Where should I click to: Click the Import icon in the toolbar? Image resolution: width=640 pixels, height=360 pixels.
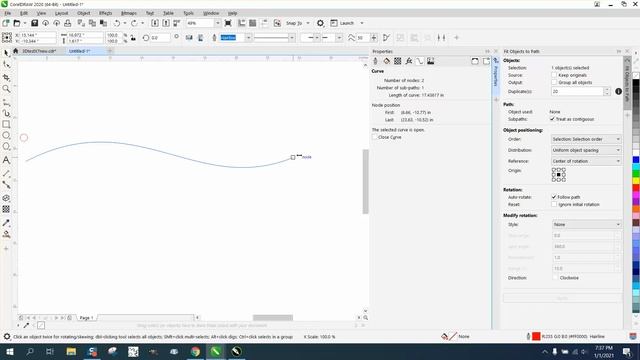pos(155,23)
